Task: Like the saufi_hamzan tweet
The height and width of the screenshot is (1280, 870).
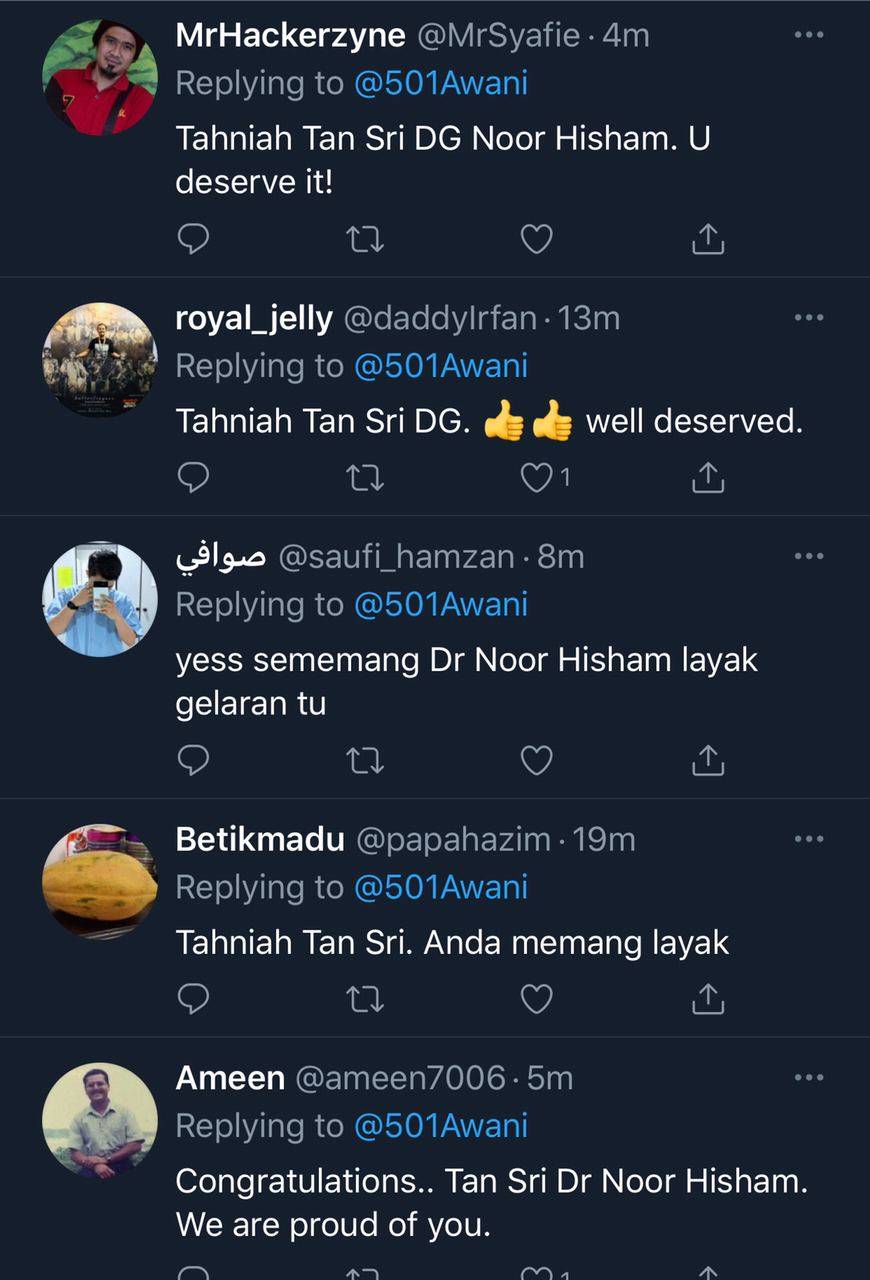Action: (537, 761)
